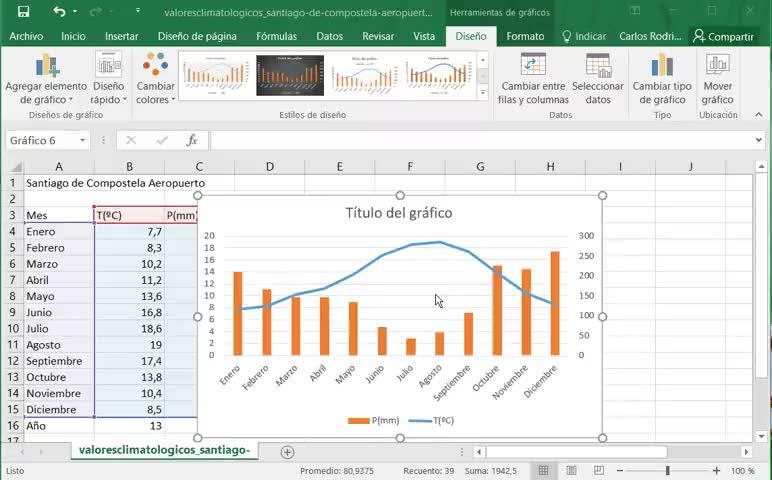The image size is (772, 480).
Task: Click the insert function fx icon
Action: tap(191, 141)
